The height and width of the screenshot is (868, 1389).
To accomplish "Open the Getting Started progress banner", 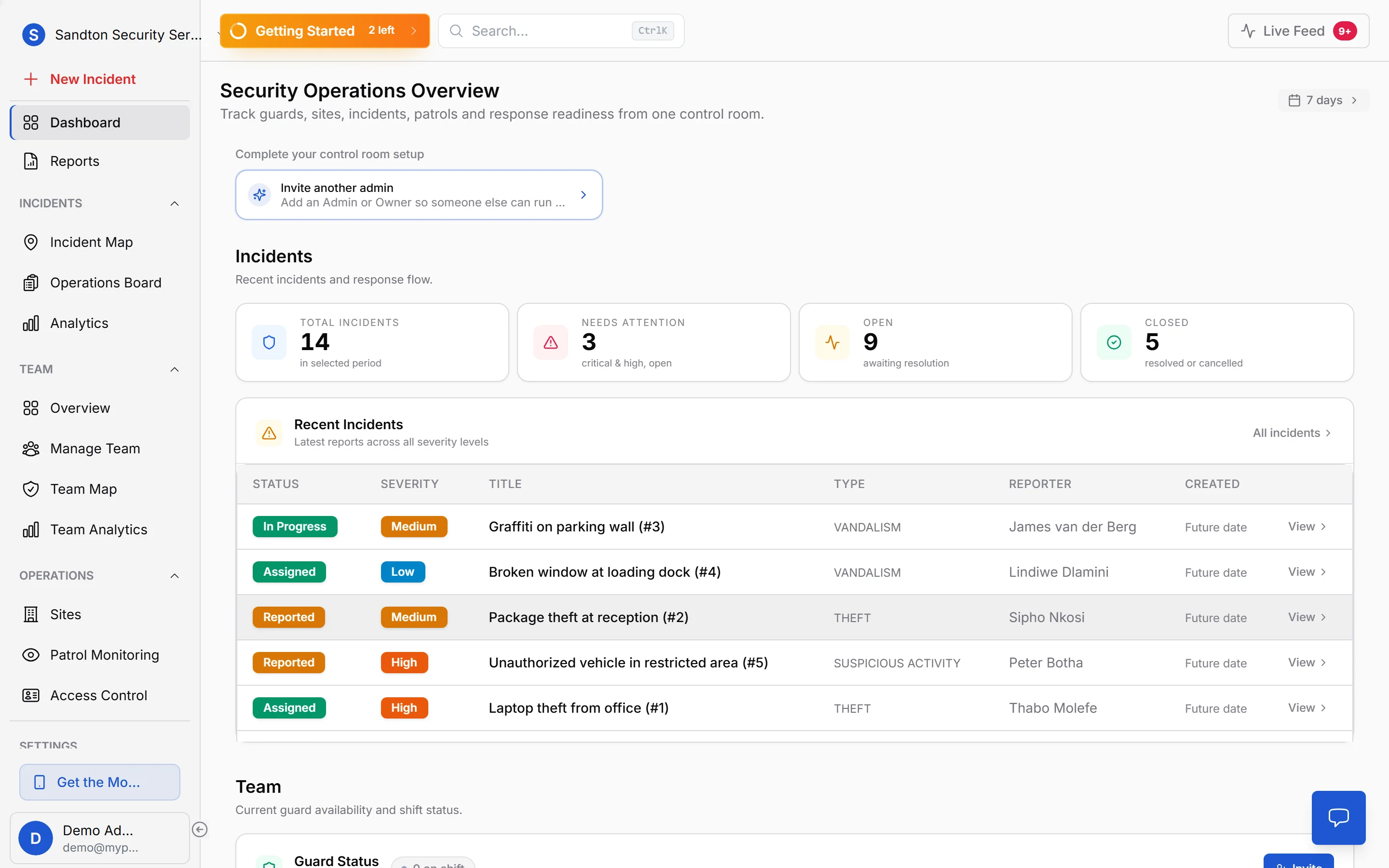I will point(324,30).
